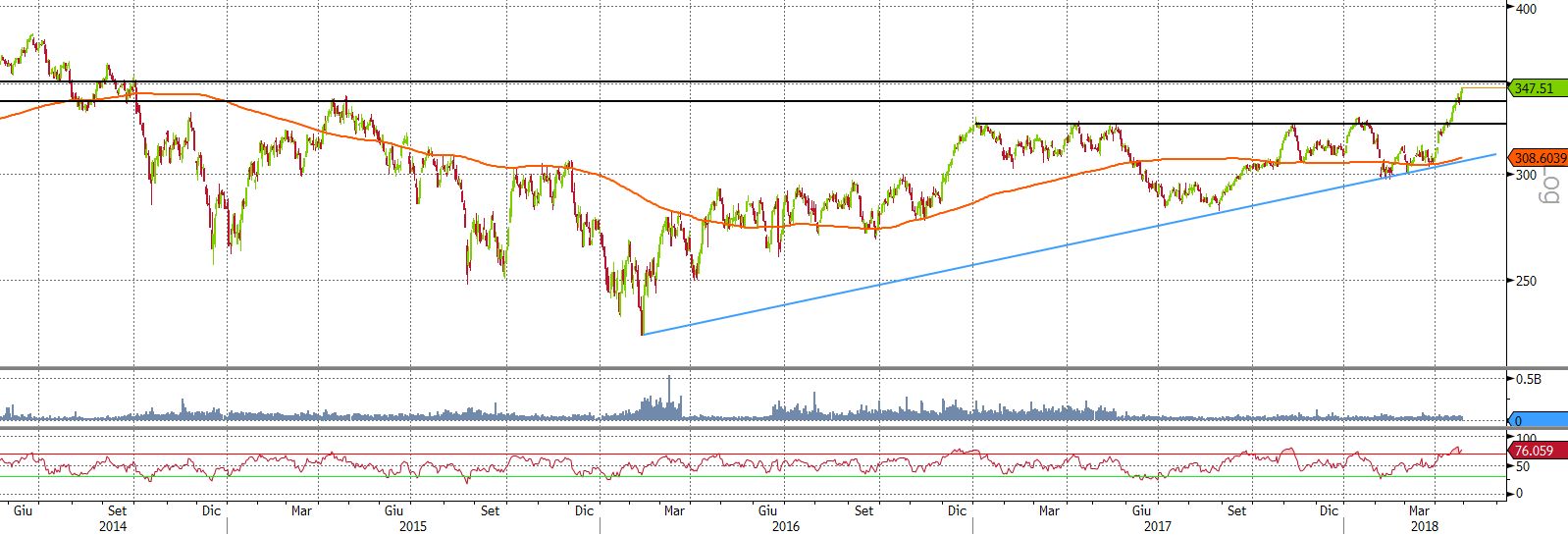1568x535 pixels.
Task: Click the Dic month label in 2017 section
Action: click(1329, 510)
